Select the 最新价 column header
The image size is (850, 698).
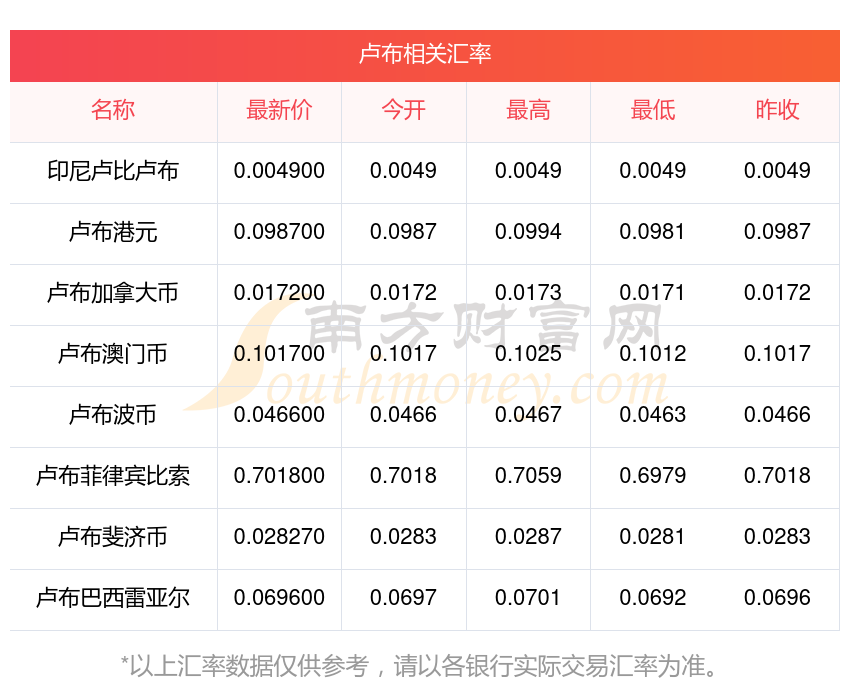tap(279, 110)
